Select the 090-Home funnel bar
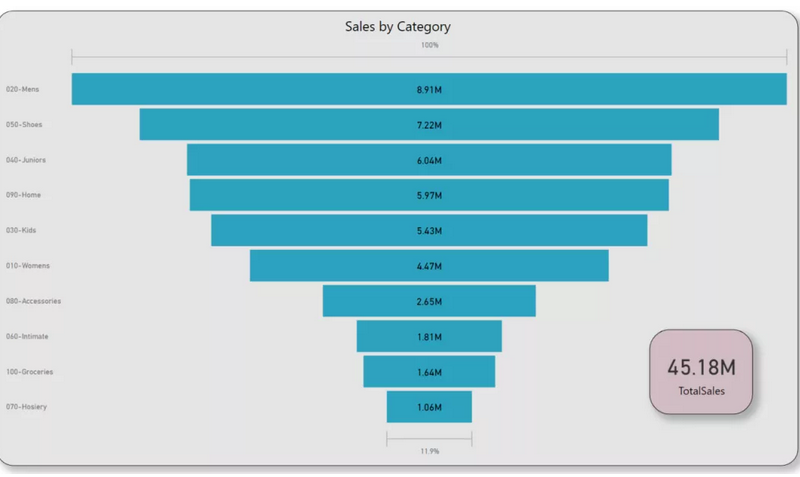800x477 pixels. [429, 195]
